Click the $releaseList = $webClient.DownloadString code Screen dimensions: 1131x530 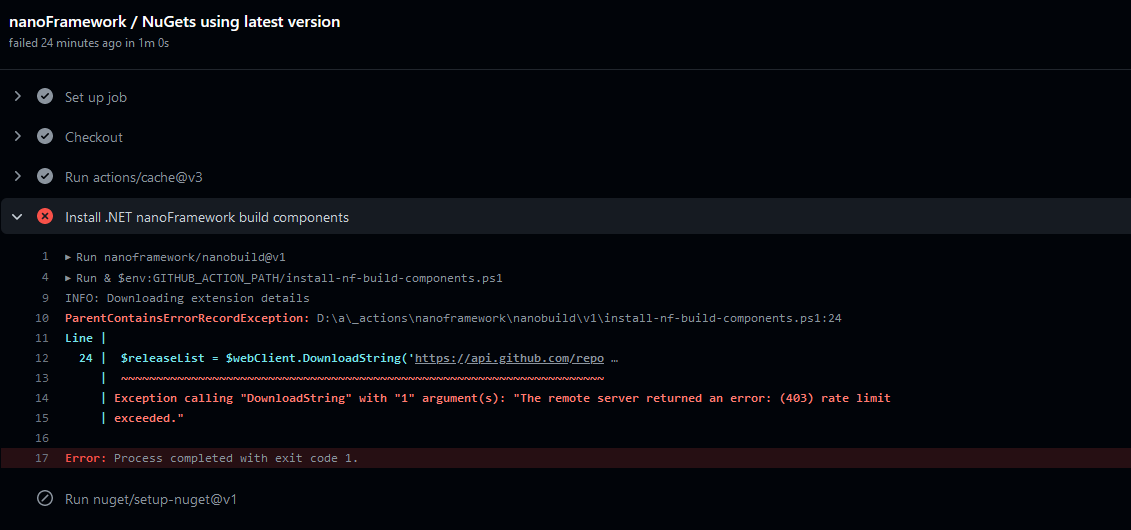(x=267, y=358)
